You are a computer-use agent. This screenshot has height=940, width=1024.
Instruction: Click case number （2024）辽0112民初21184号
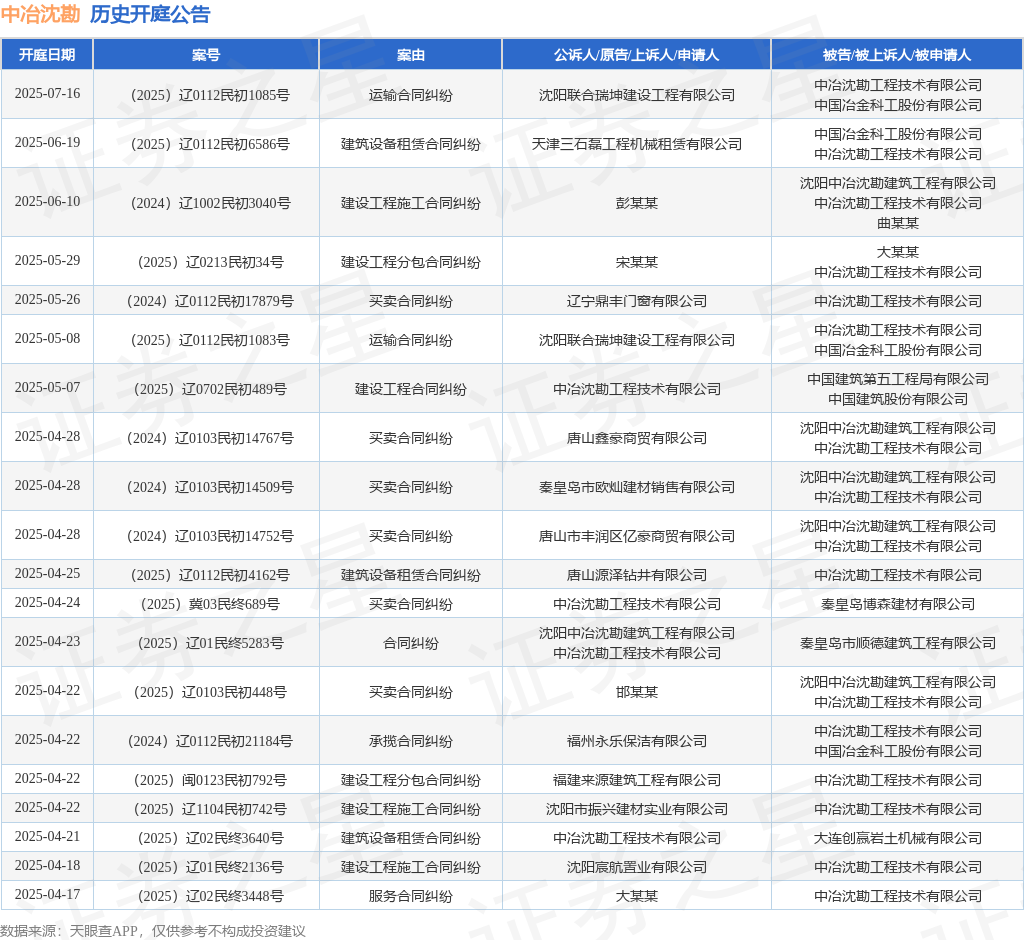[210, 741]
